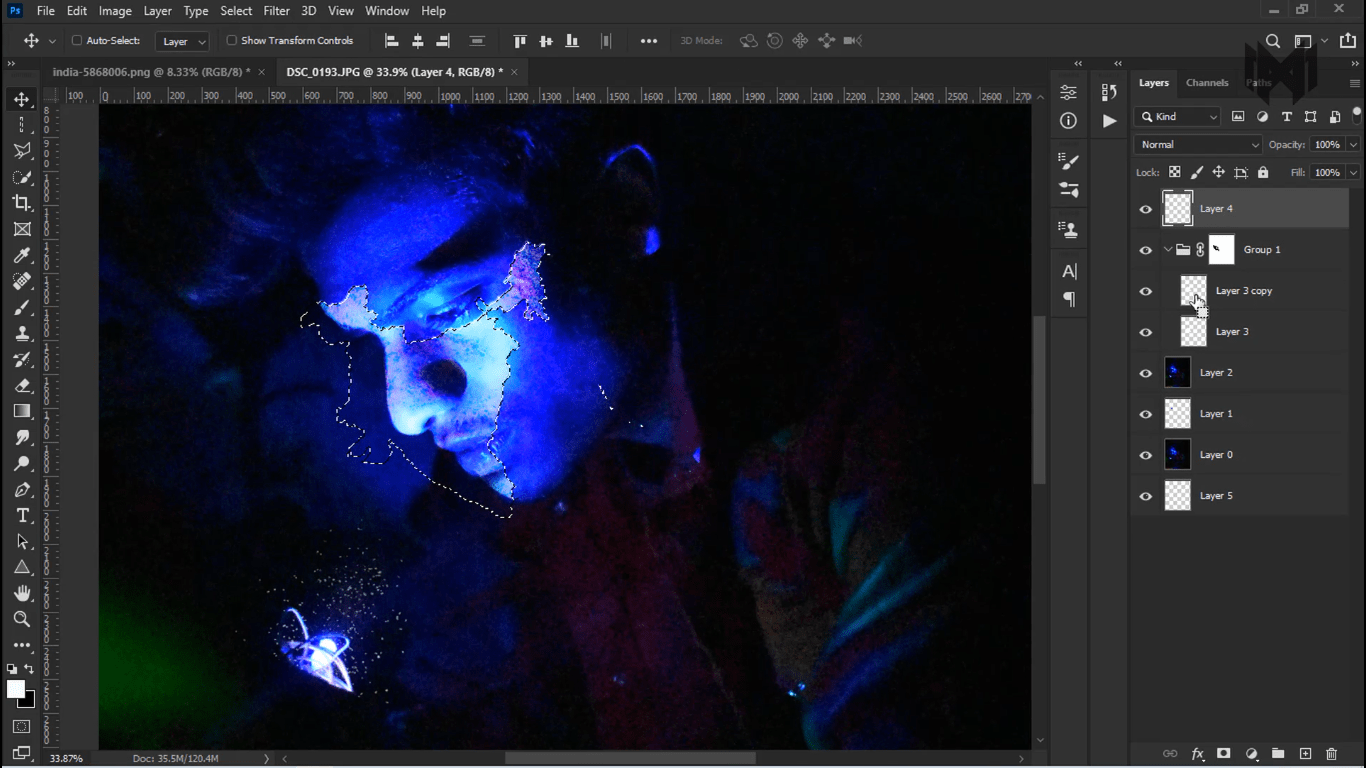
Task: Open layer style fx menu
Action: click(1197, 754)
